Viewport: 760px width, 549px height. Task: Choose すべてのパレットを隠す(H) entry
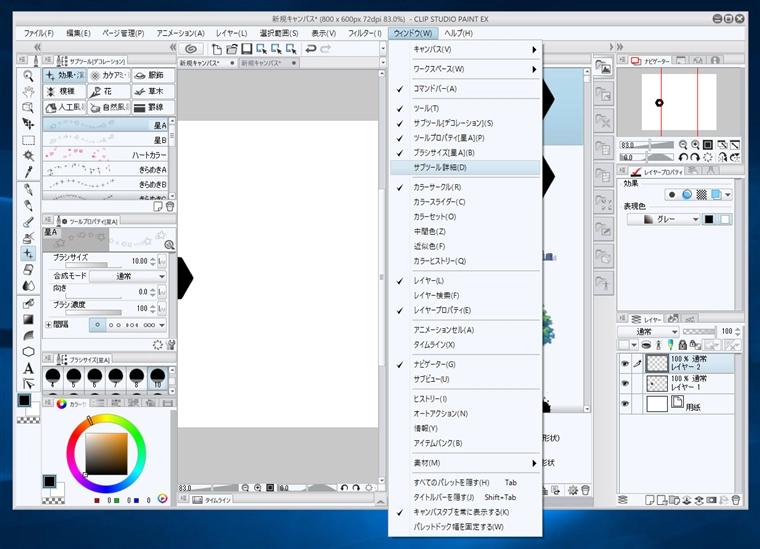click(465, 483)
